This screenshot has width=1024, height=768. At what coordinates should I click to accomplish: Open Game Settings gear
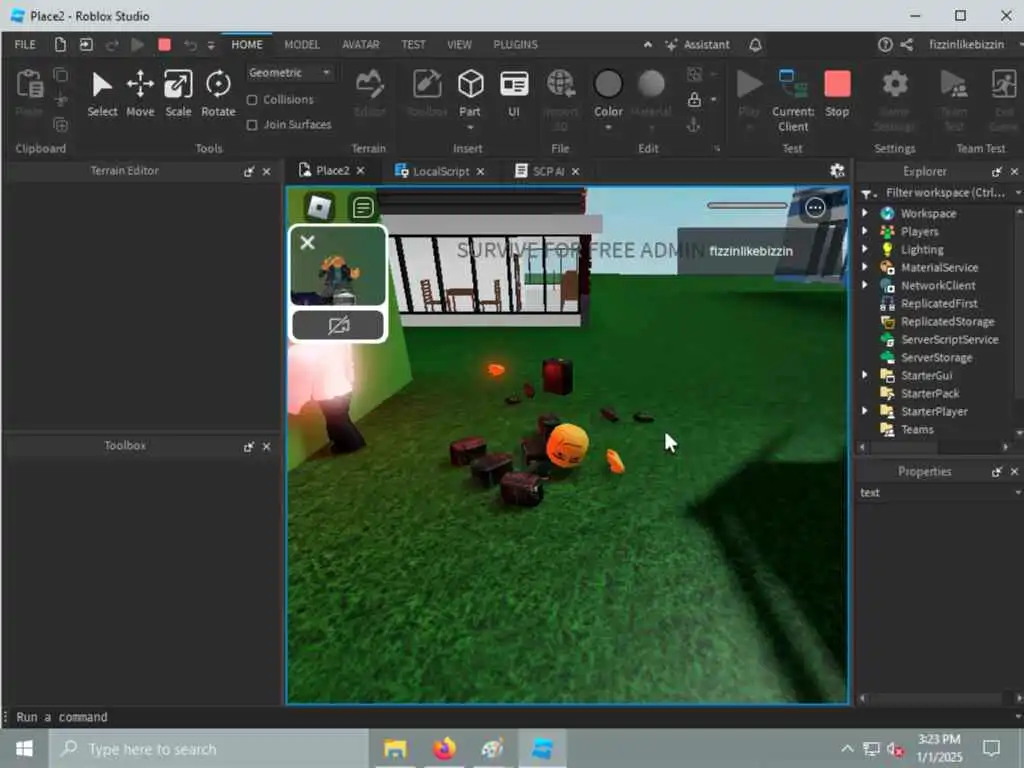click(x=895, y=99)
